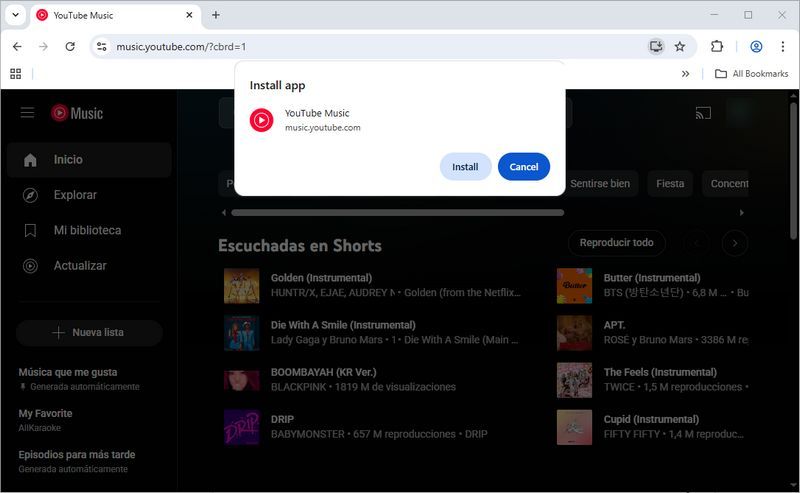This screenshot has width=800, height=493.
Task: Click the chips scrollbar right arrow
Action: point(742,213)
